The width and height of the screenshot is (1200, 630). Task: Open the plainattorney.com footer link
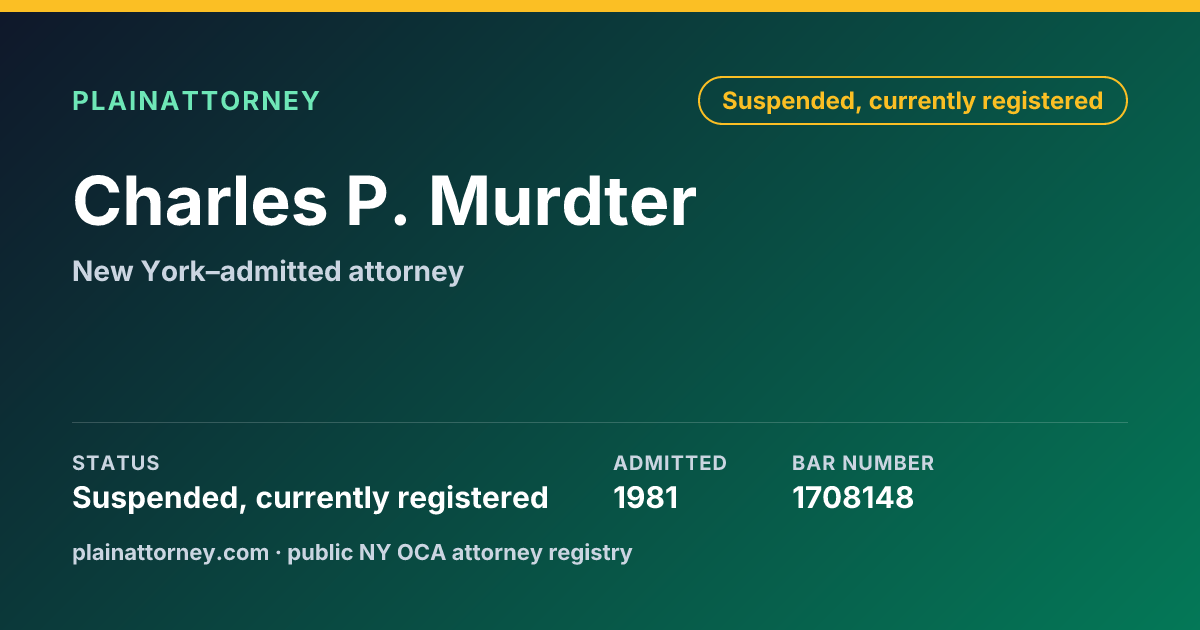click(x=170, y=552)
